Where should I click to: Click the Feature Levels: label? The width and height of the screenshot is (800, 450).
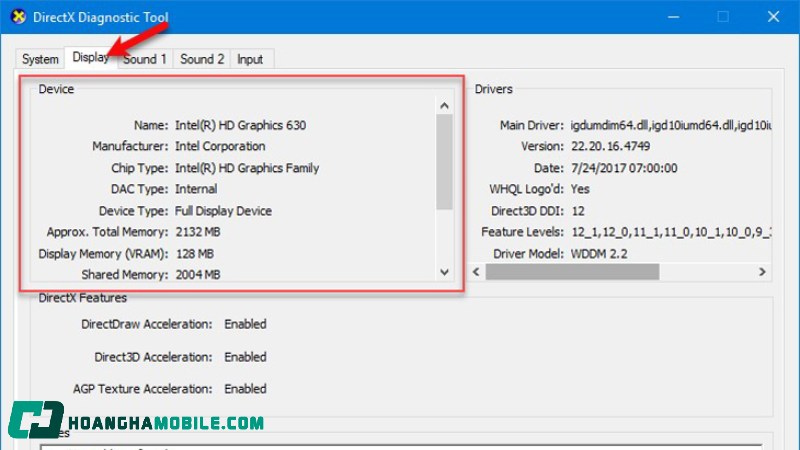(x=522, y=232)
